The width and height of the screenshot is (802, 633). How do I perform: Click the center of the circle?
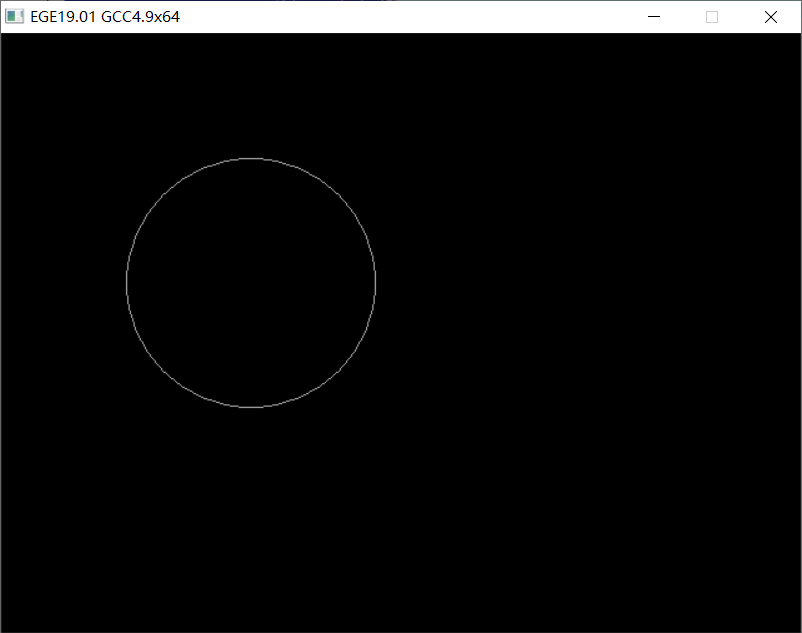[x=251, y=283]
